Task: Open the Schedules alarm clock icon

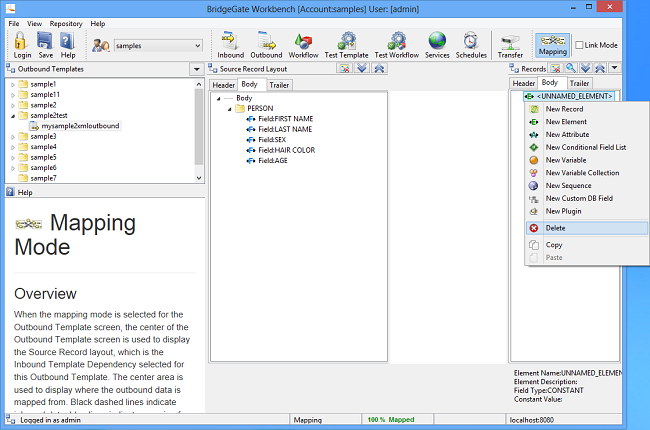Action: 471,41
